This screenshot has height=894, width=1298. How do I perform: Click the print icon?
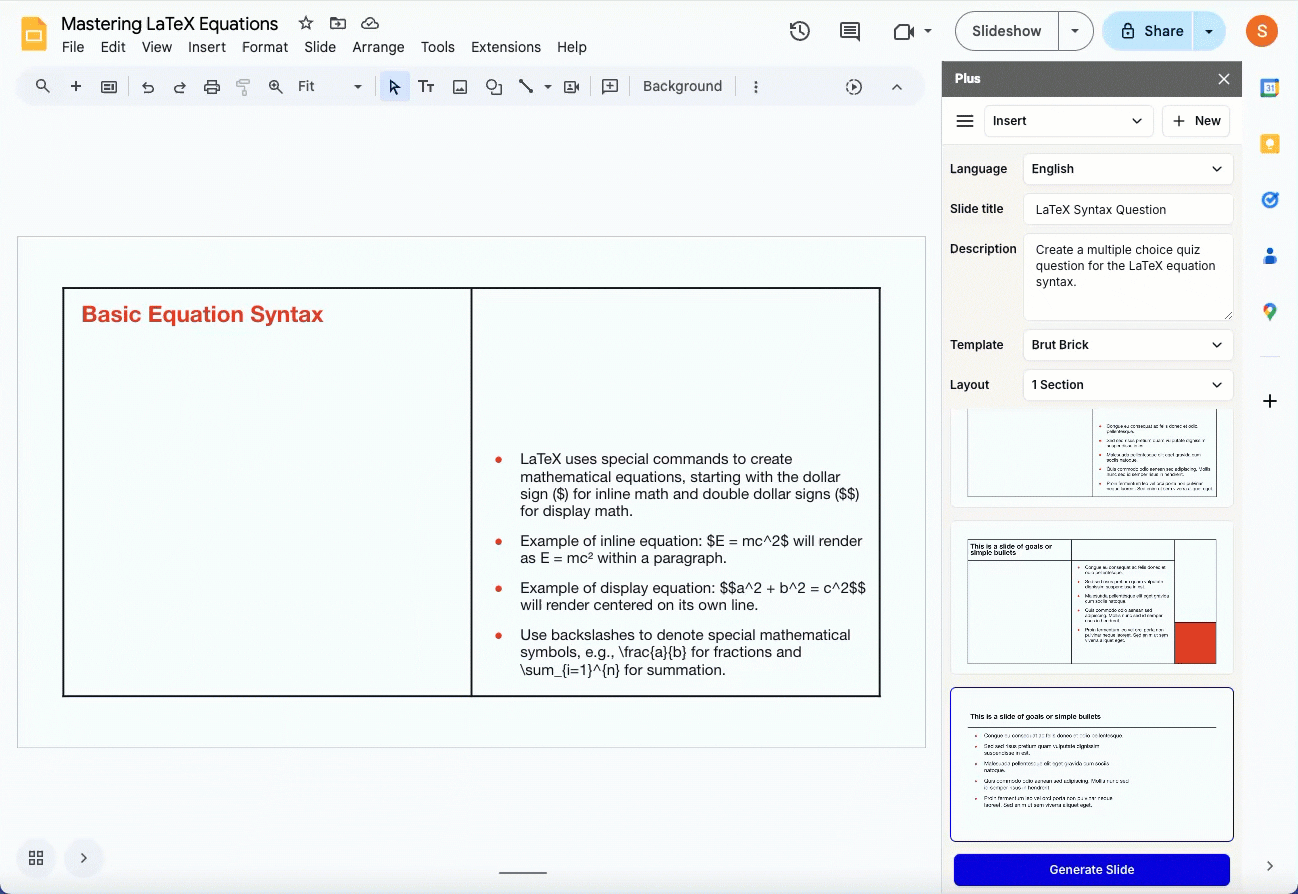(211, 87)
